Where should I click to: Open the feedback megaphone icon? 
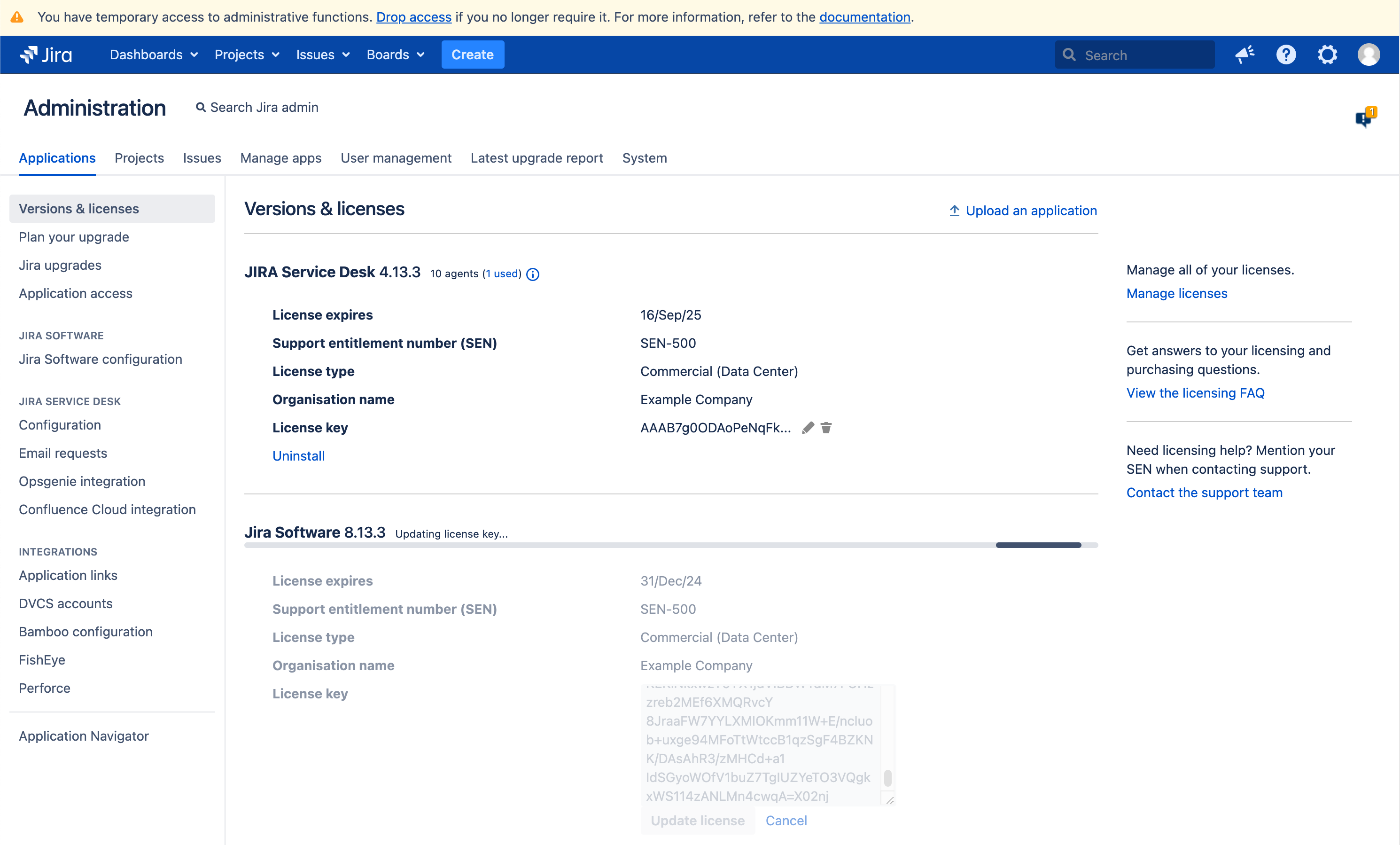(x=1244, y=55)
